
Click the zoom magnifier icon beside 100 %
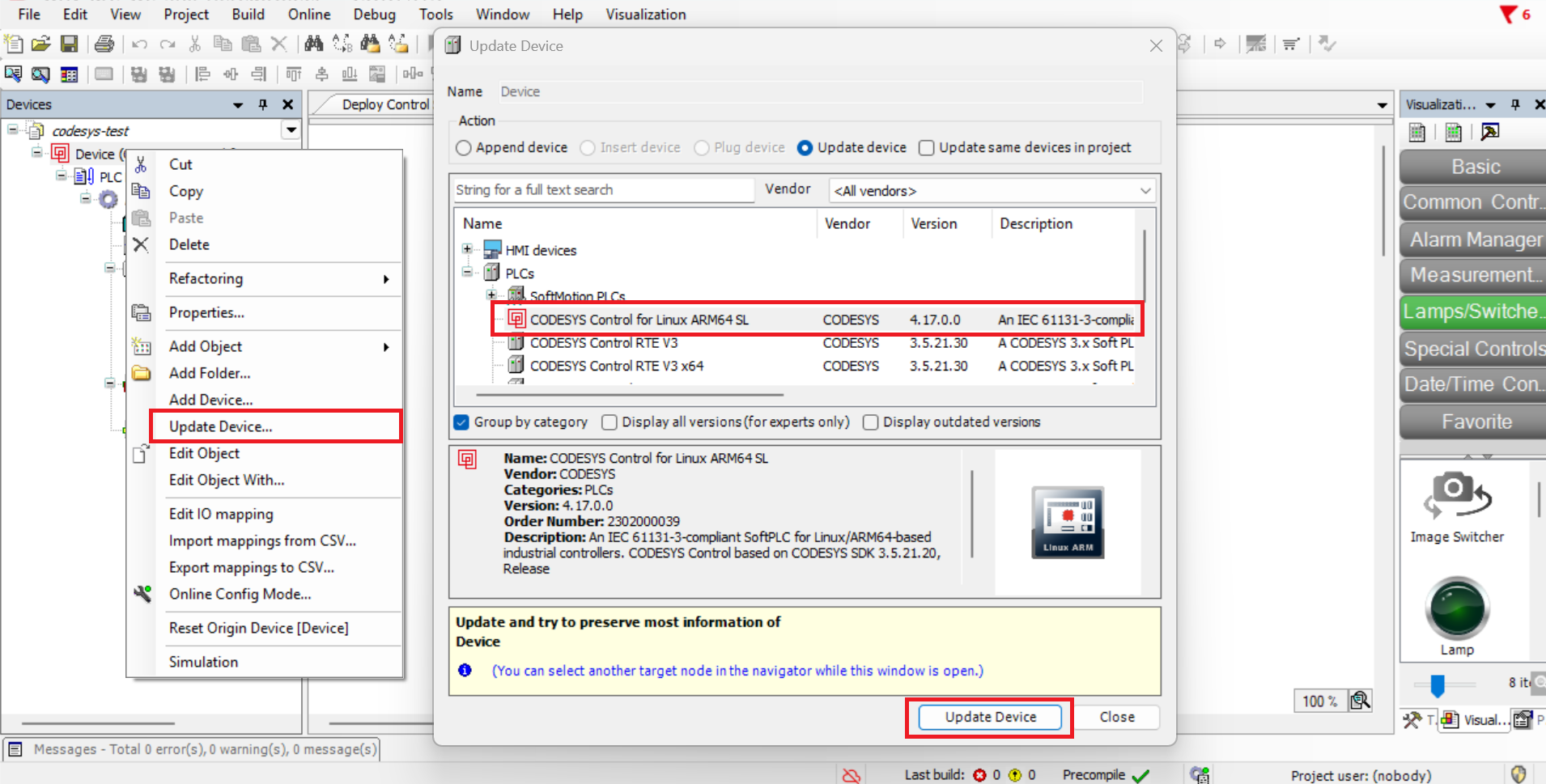[1360, 701]
